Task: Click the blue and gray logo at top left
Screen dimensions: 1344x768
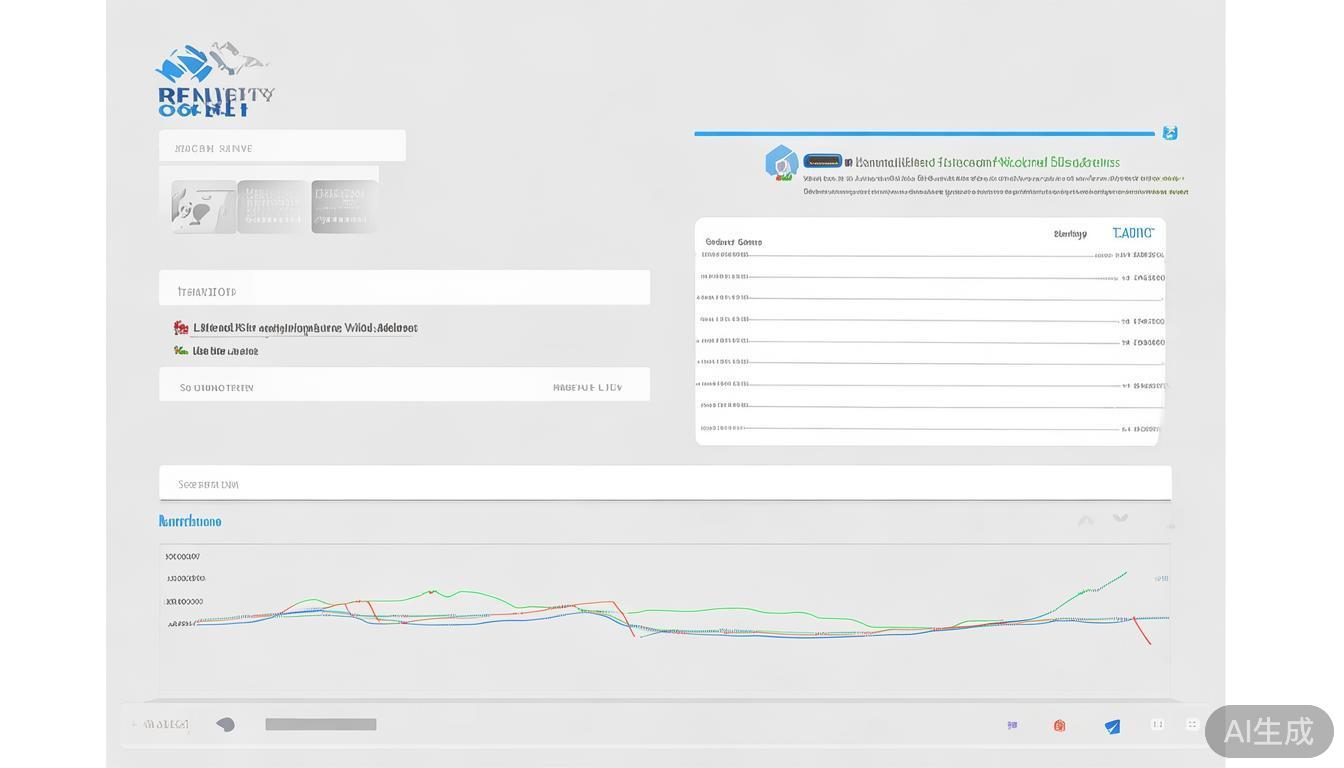Action: 214,80
